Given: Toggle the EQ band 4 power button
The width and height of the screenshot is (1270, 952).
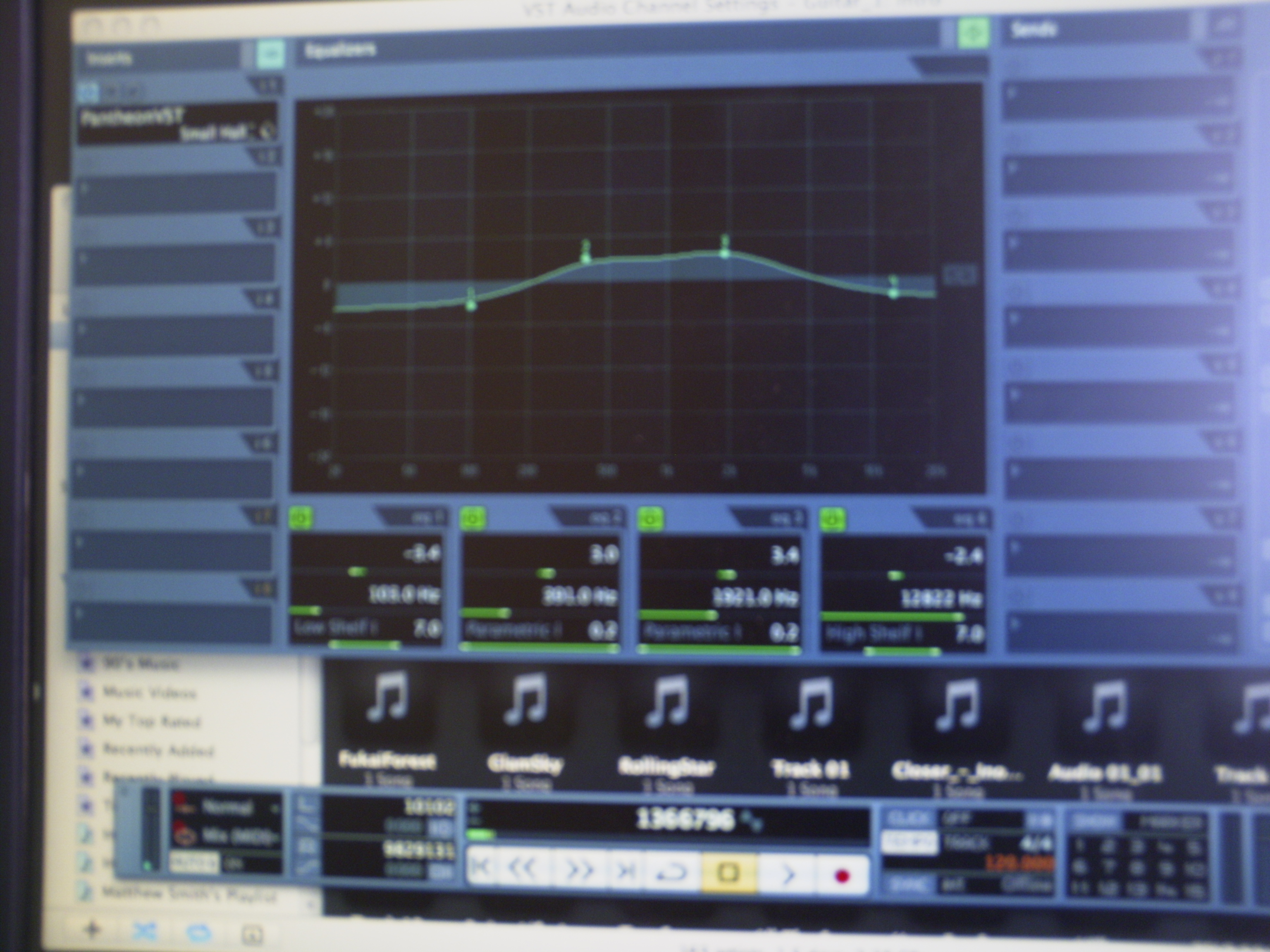Looking at the screenshot, I should (833, 519).
